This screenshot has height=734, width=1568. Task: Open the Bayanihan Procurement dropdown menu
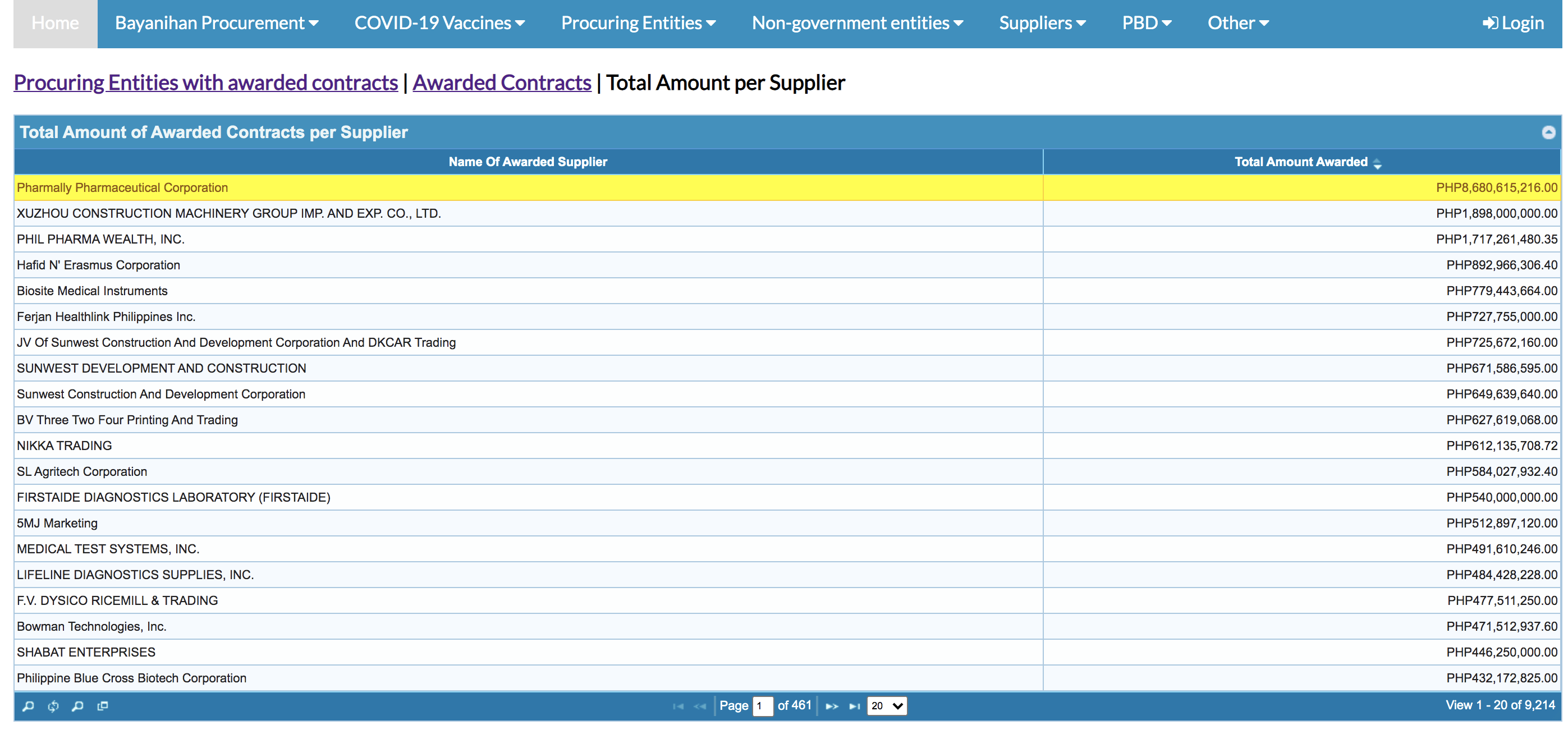pyautogui.click(x=217, y=23)
